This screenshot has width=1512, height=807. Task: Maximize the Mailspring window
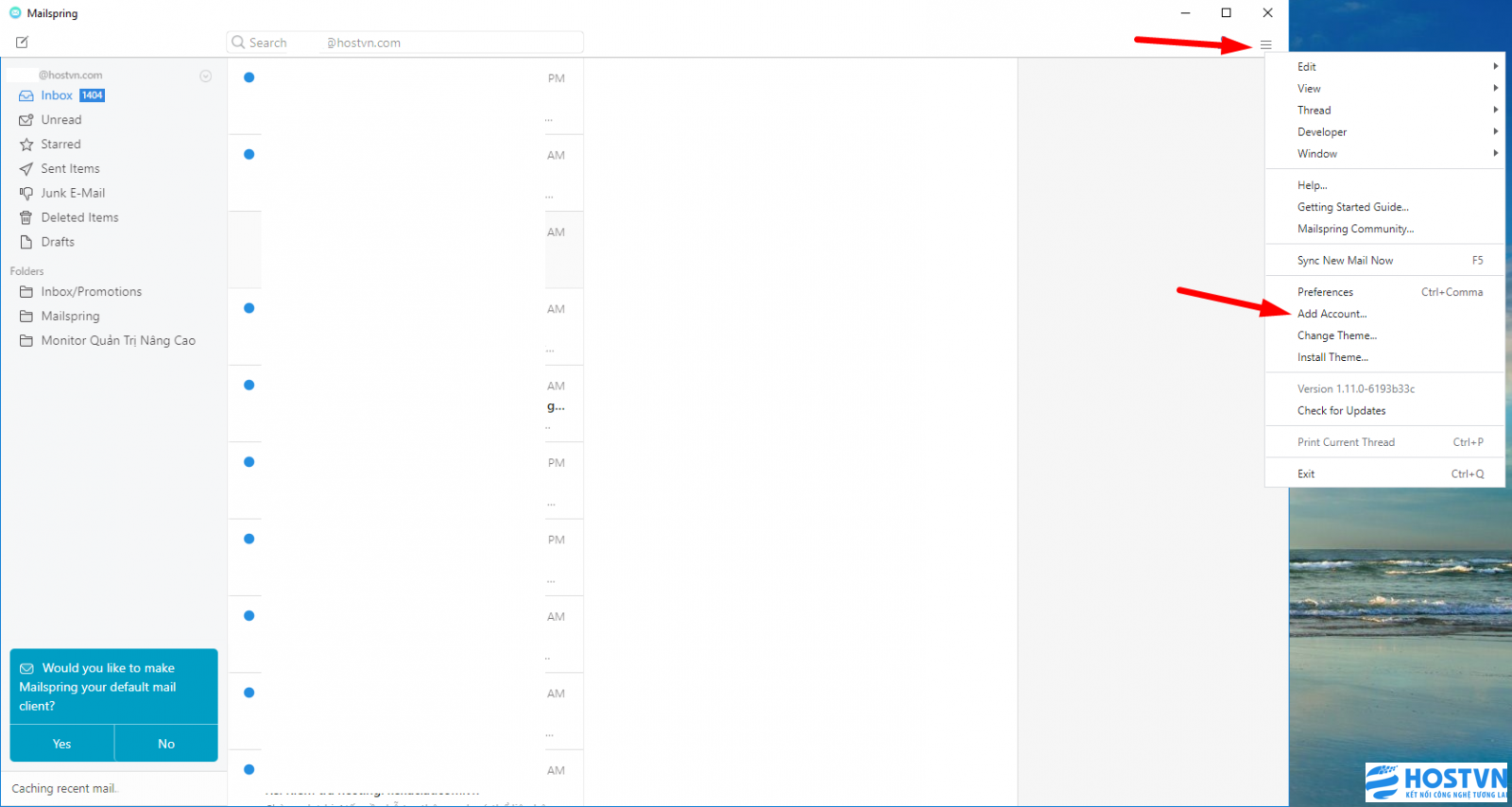click(1226, 13)
